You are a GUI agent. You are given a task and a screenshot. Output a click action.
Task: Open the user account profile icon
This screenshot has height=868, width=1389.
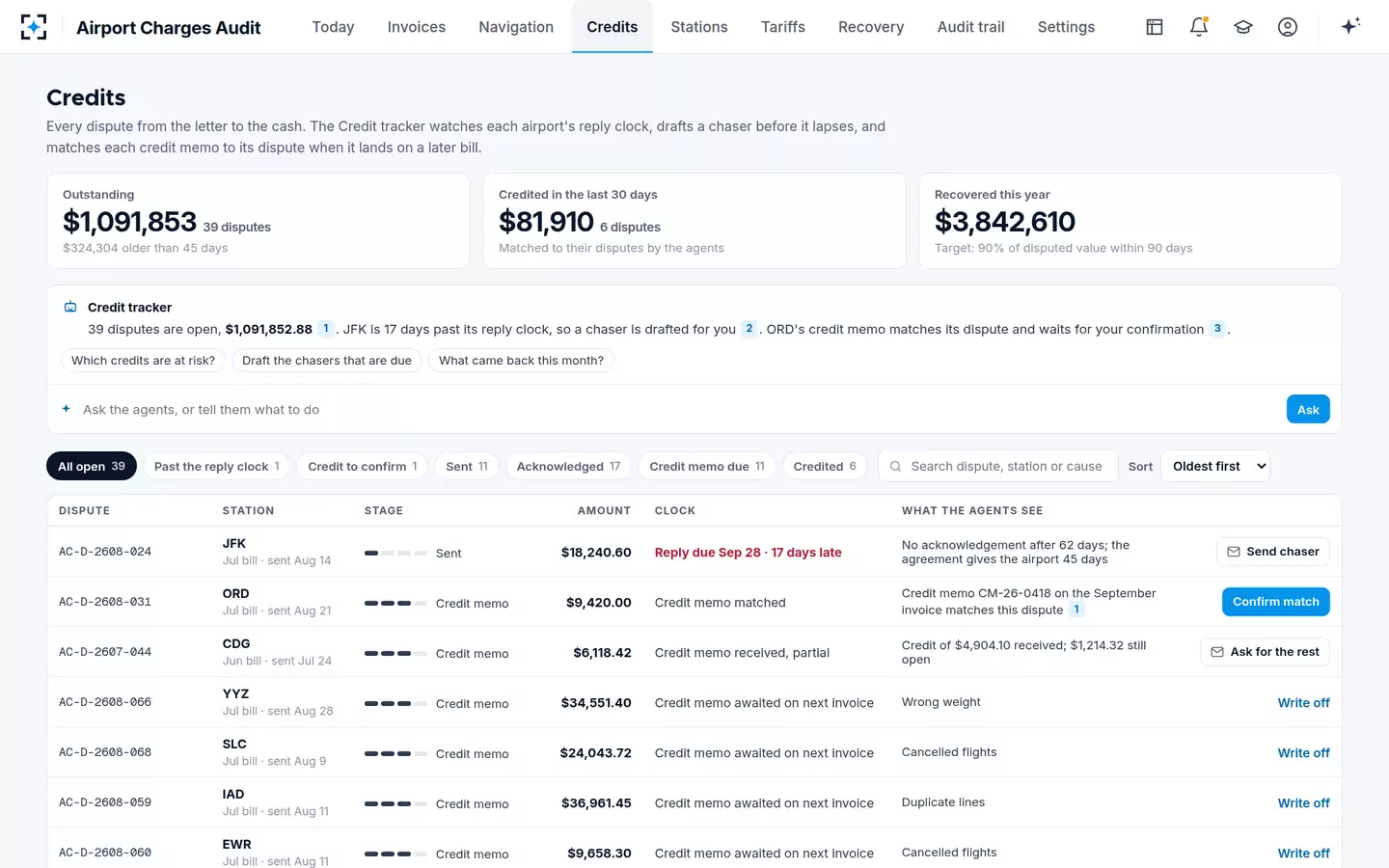(x=1288, y=27)
